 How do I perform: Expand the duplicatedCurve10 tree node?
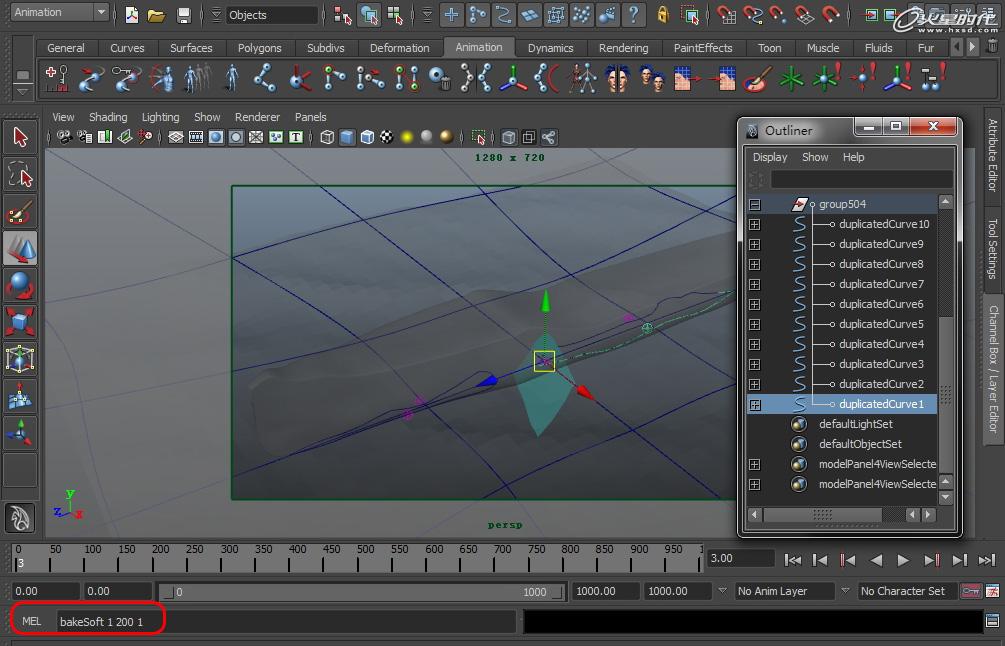pos(755,224)
